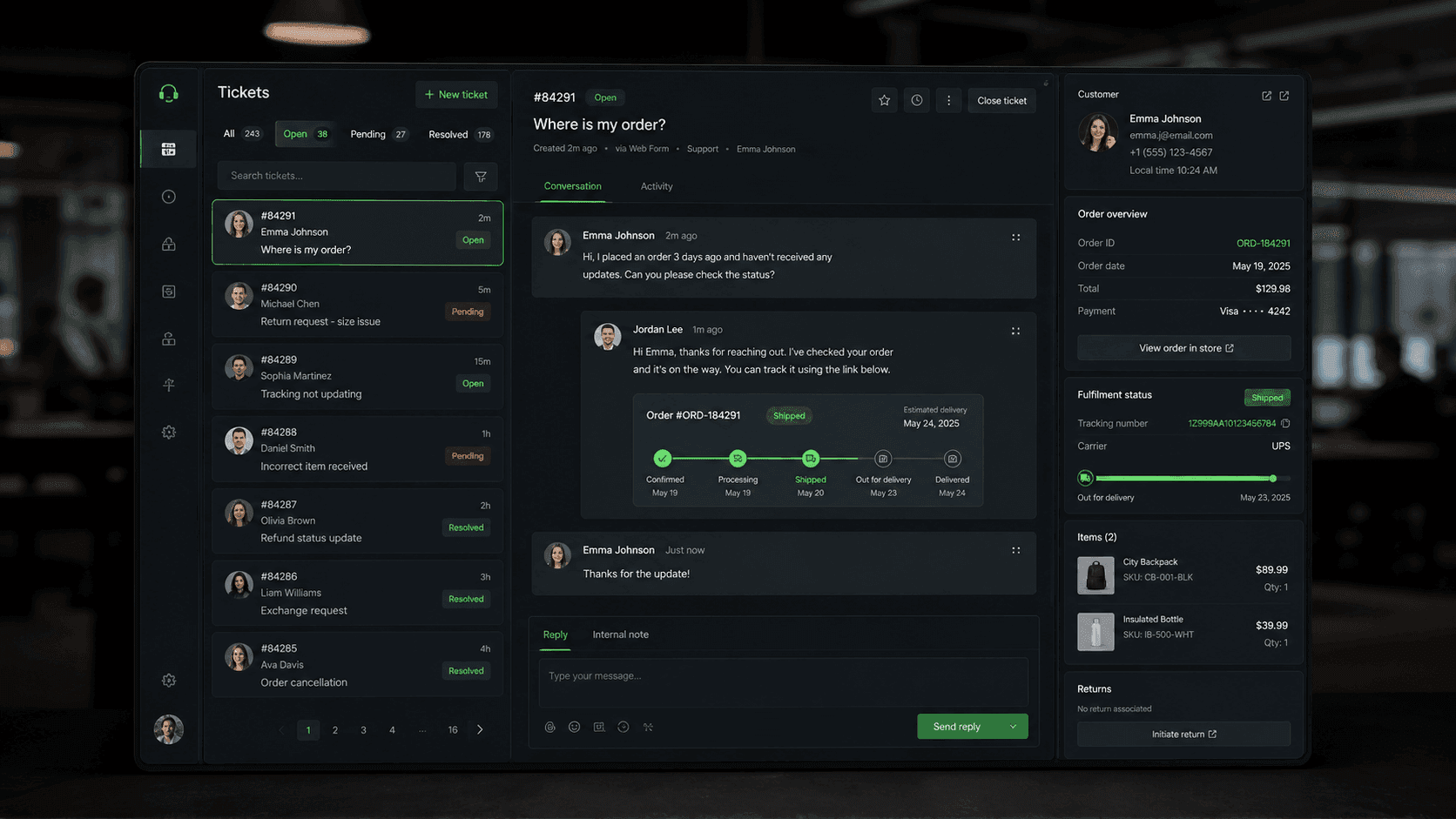The width and height of the screenshot is (1456, 819).
Task: Switch to the Resolved tickets tab
Action: pos(460,134)
